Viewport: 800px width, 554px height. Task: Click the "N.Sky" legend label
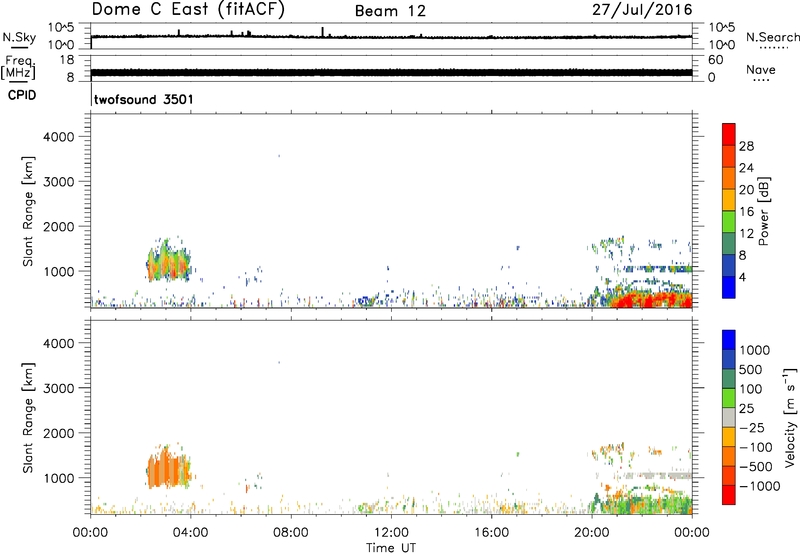click(x=19, y=37)
